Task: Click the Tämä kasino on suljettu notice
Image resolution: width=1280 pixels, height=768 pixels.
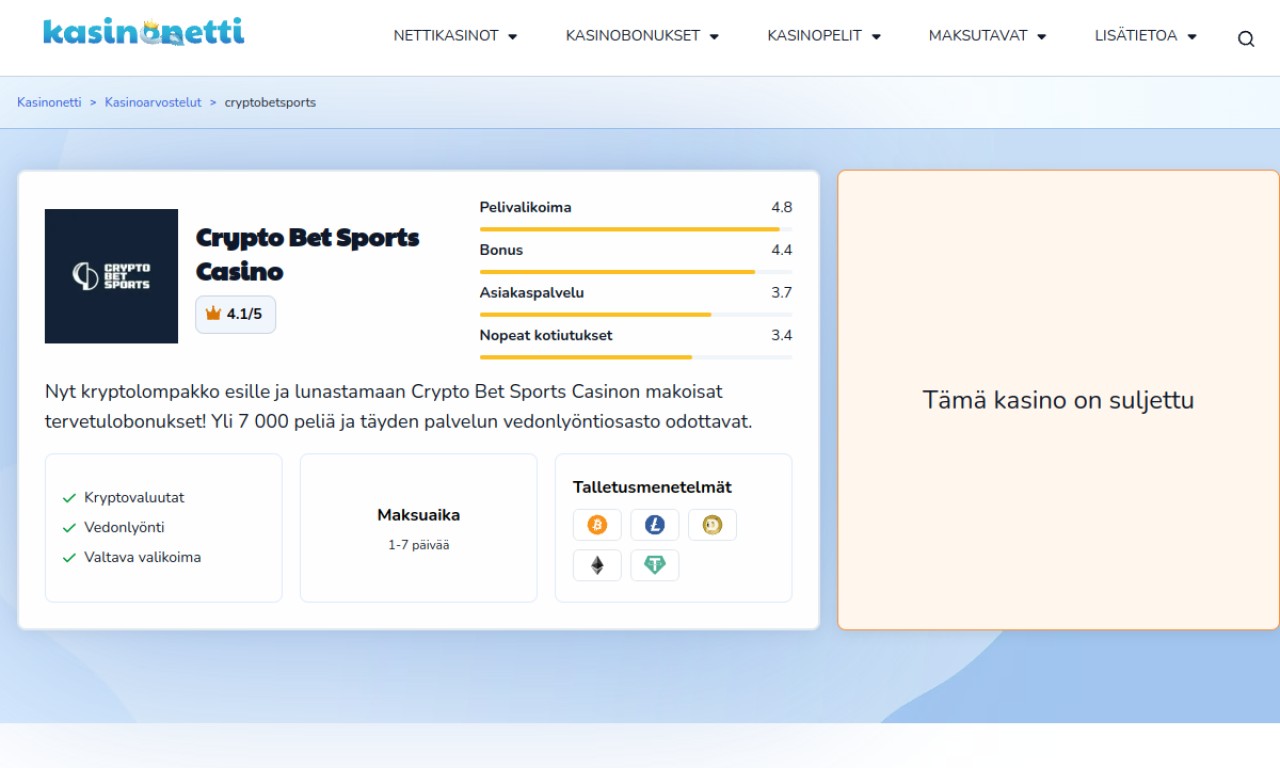Action: [1058, 400]
